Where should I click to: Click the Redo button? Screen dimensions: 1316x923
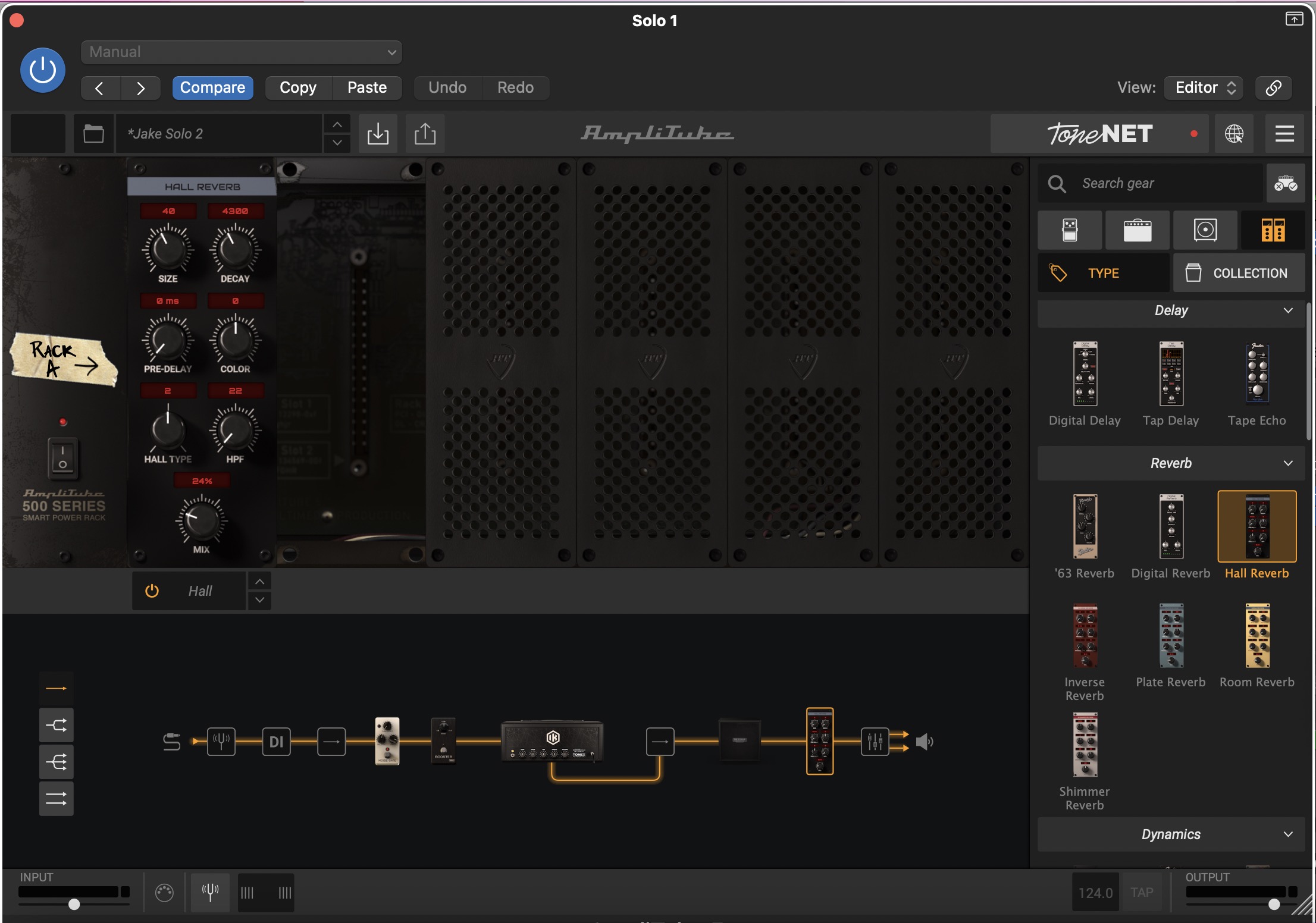(516, 87)
